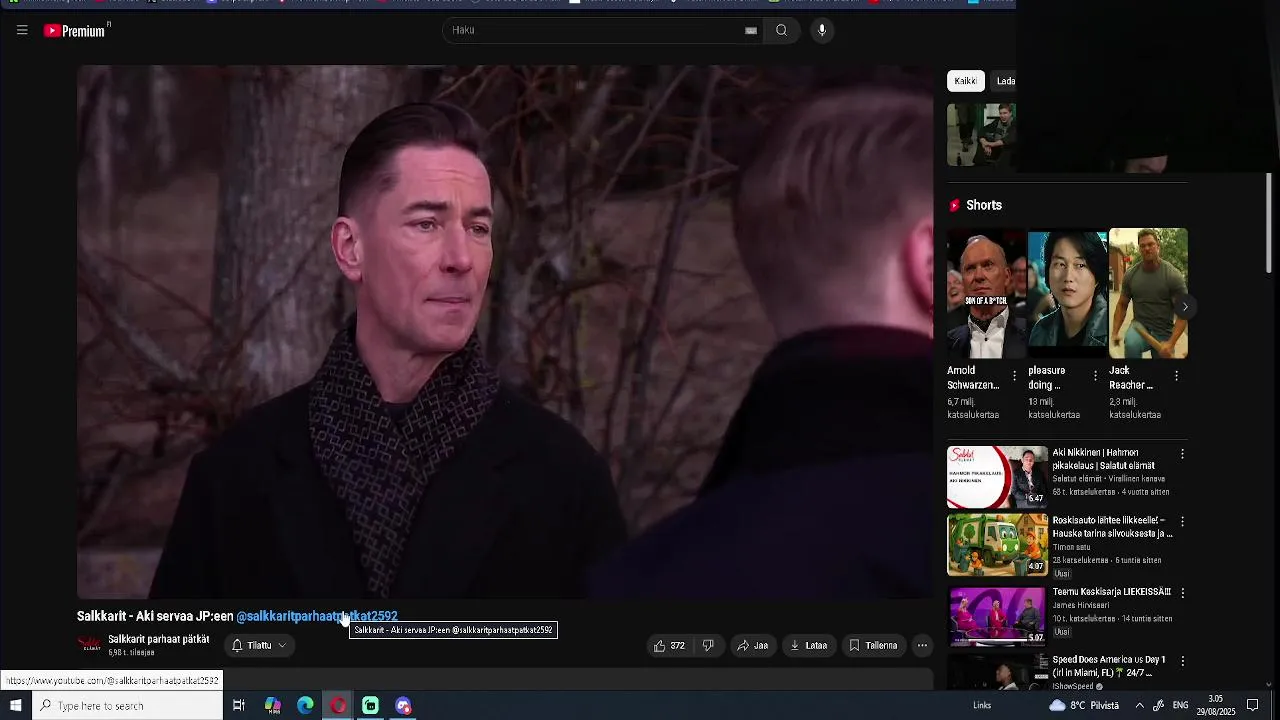
Task: Open the taskbar clock and date
Action: (1216, 706)
